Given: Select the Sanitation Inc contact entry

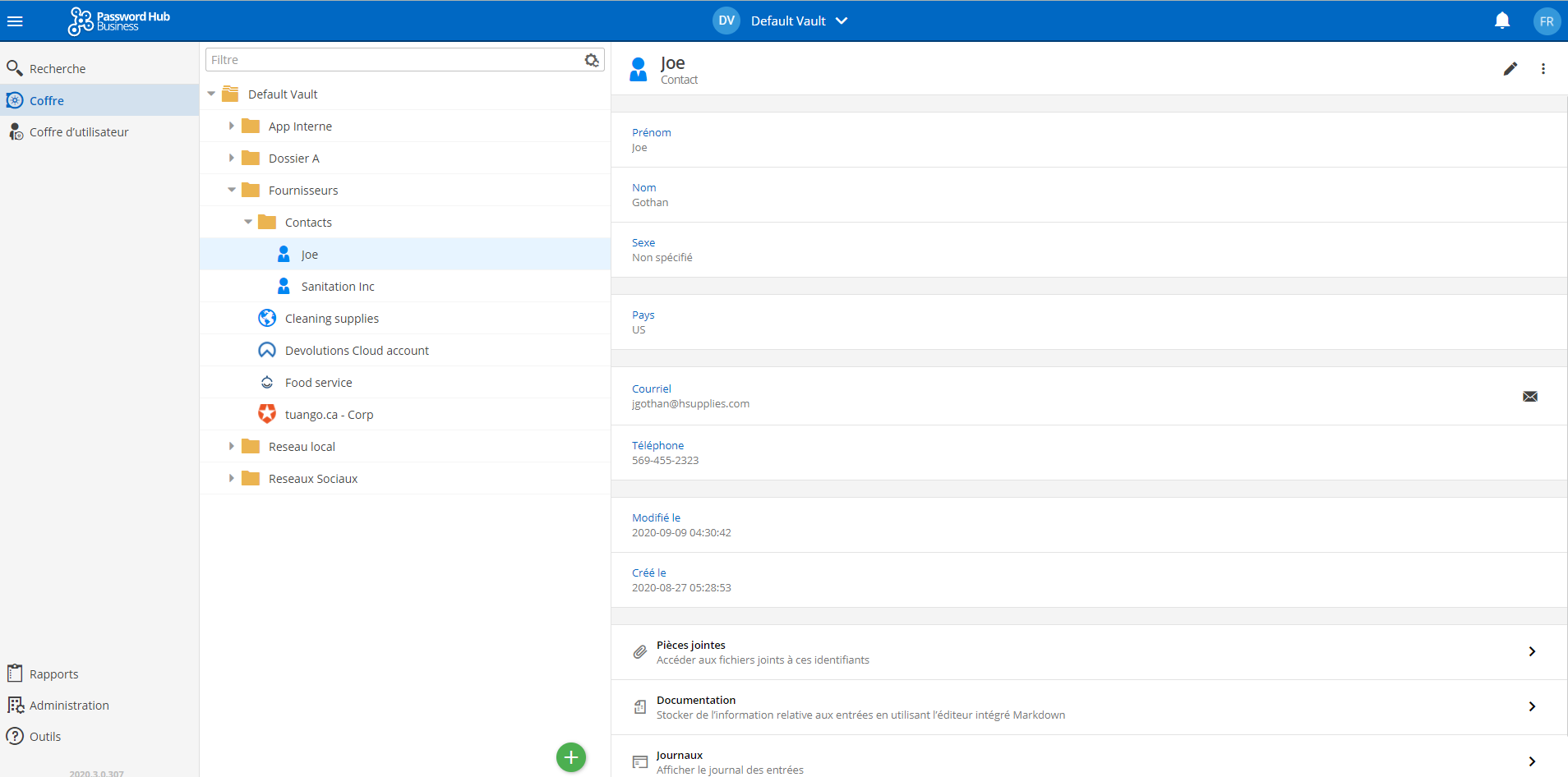Looking at the screenshot, I should (337, 287).
